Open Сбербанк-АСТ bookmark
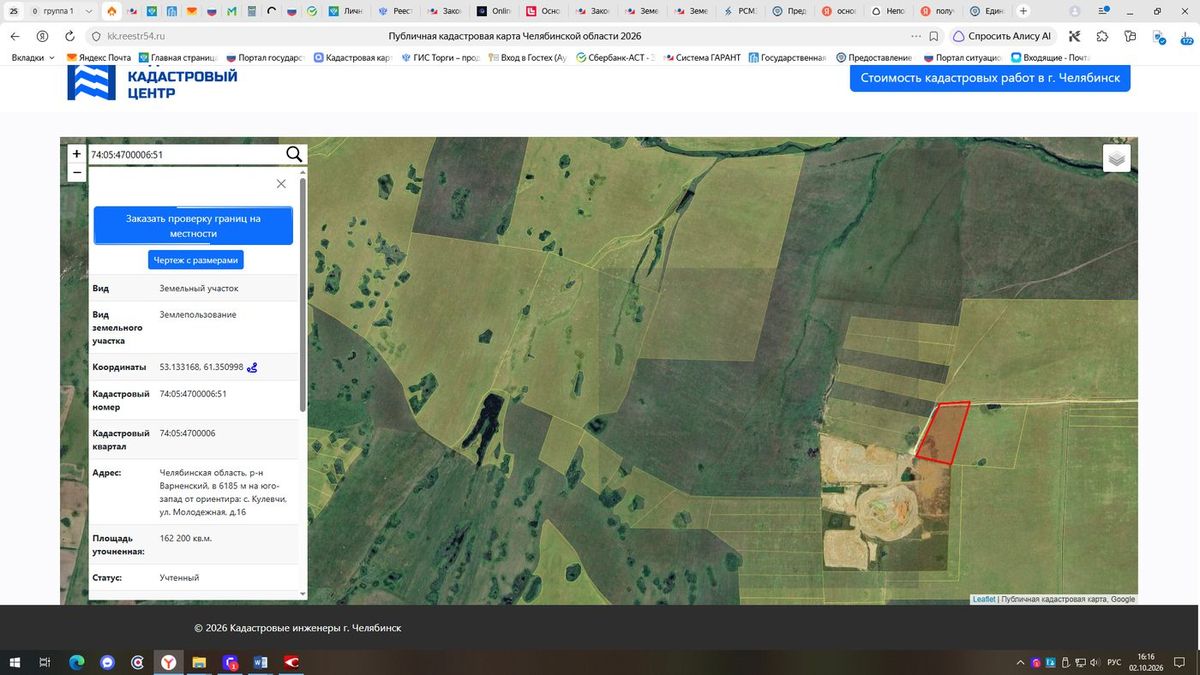Image resolution: width=1200 pixels, height=675 pixels. click(x=614, y=57)
